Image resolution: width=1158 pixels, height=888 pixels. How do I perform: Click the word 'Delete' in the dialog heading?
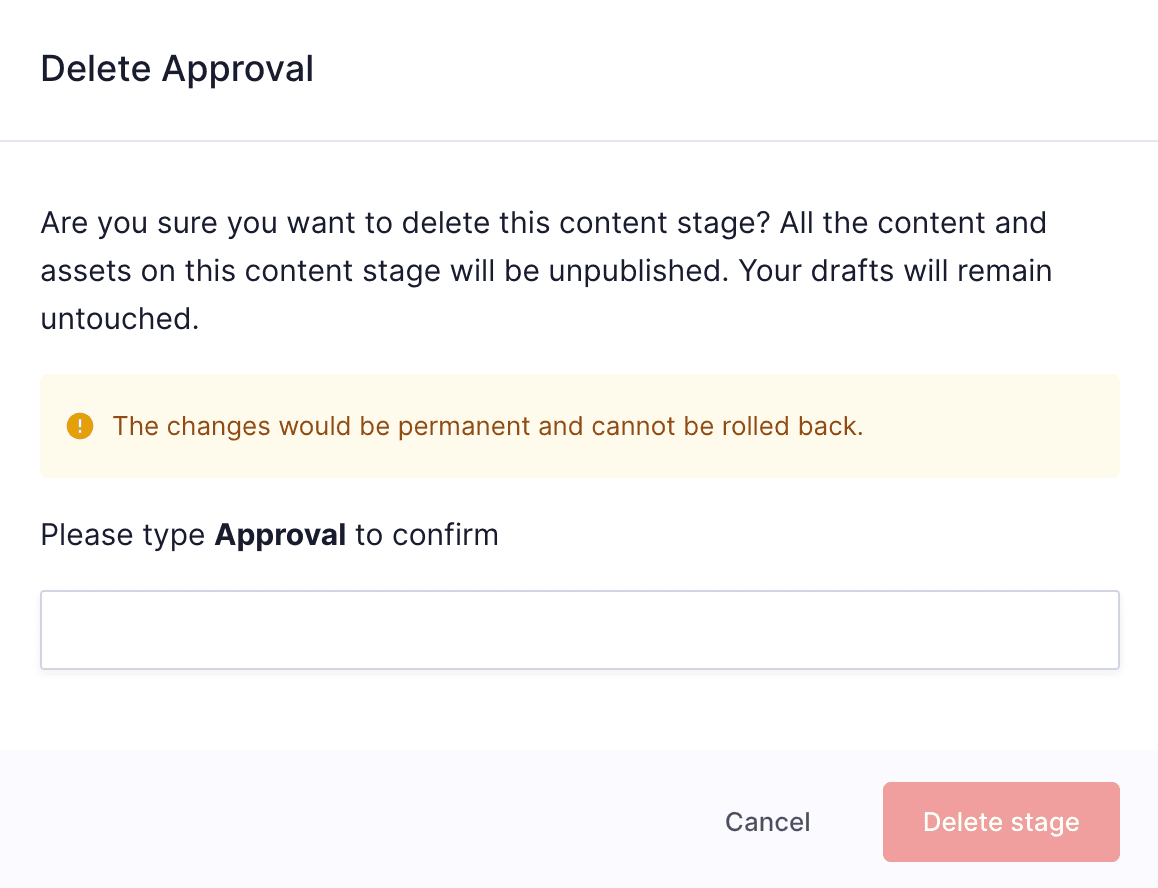pos(97,69)
